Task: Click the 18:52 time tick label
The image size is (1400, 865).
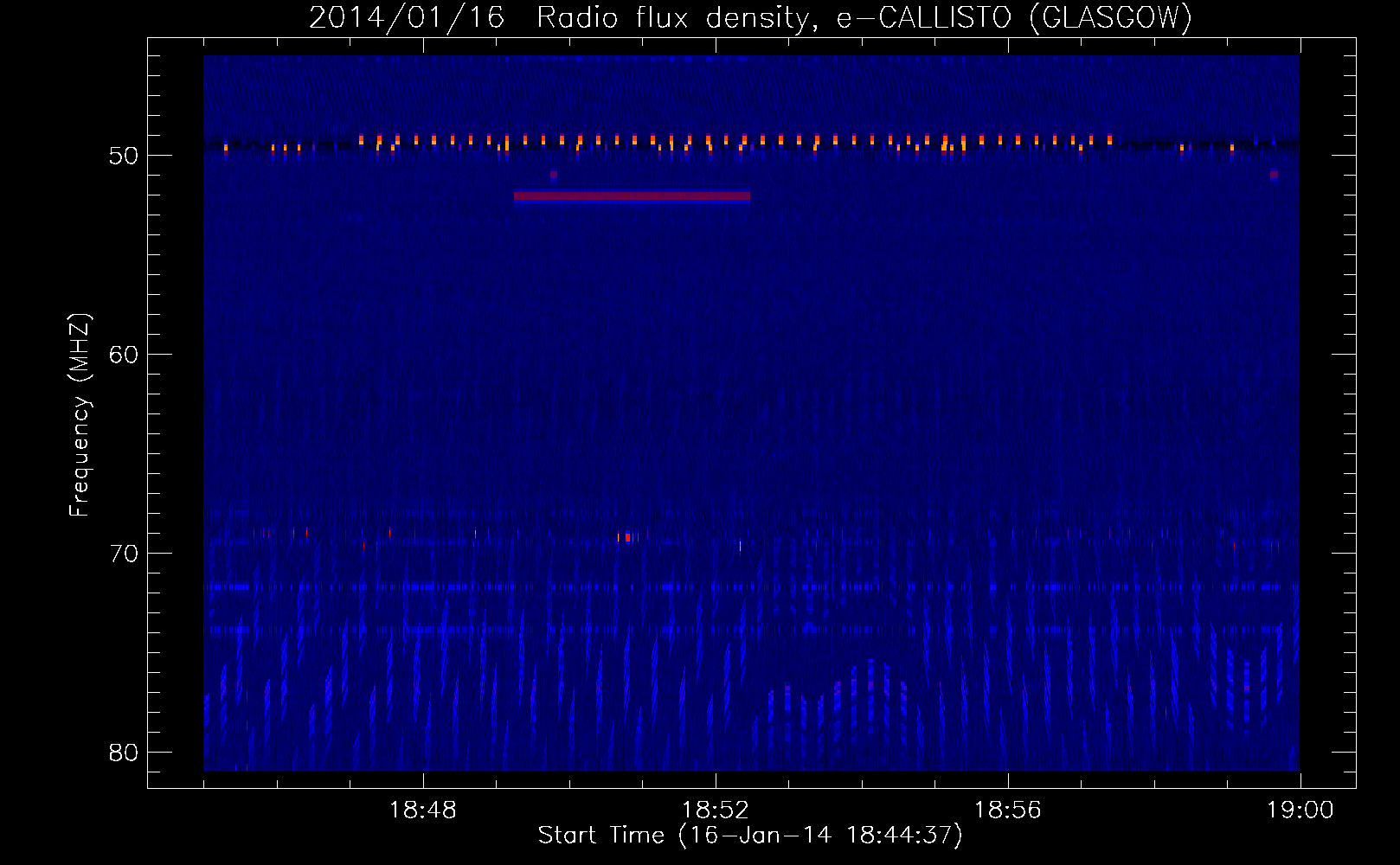Action: [x=716, y=811]
